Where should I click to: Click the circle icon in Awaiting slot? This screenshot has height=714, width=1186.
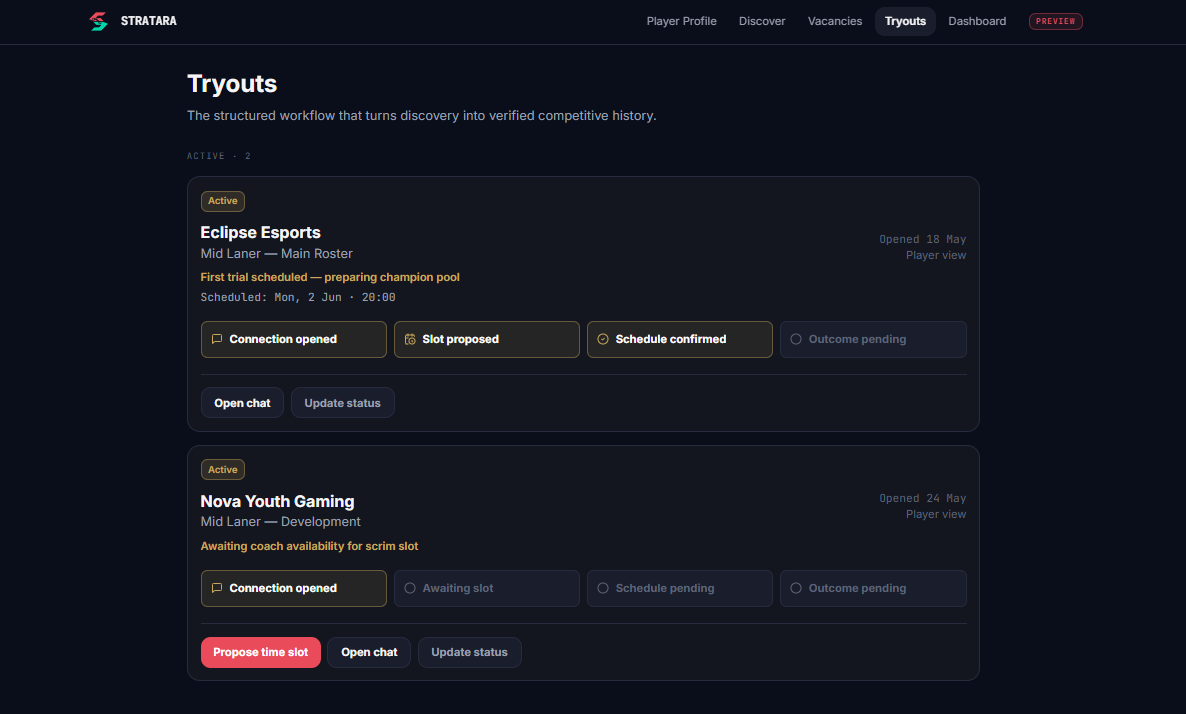point(410,588)
